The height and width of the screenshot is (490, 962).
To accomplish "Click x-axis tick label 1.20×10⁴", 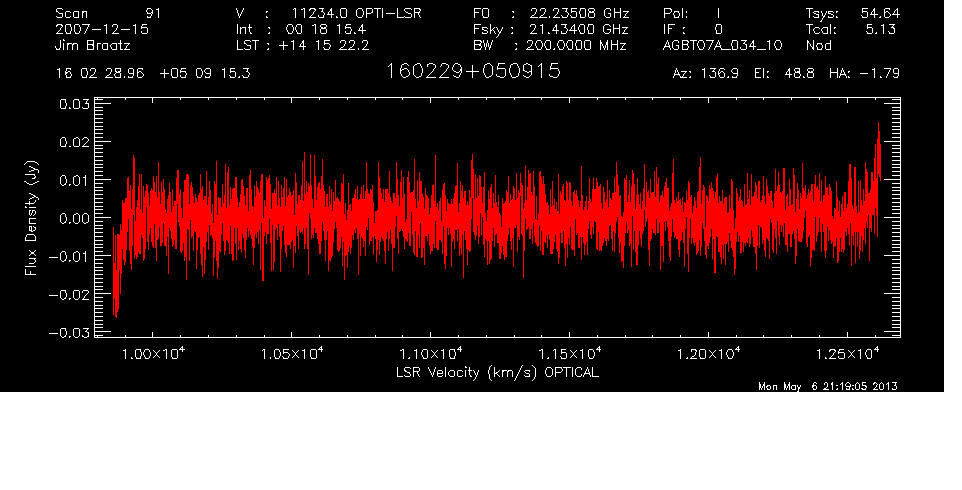I will click(709, 353).
